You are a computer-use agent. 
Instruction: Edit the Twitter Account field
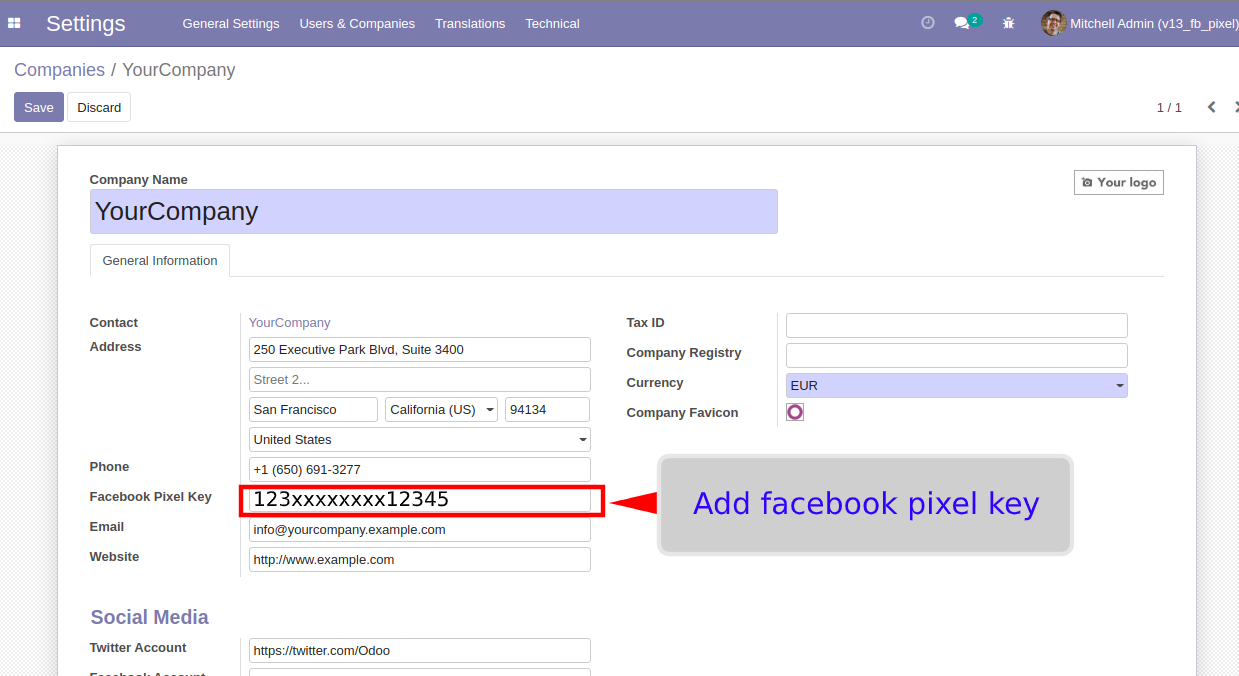420,651
